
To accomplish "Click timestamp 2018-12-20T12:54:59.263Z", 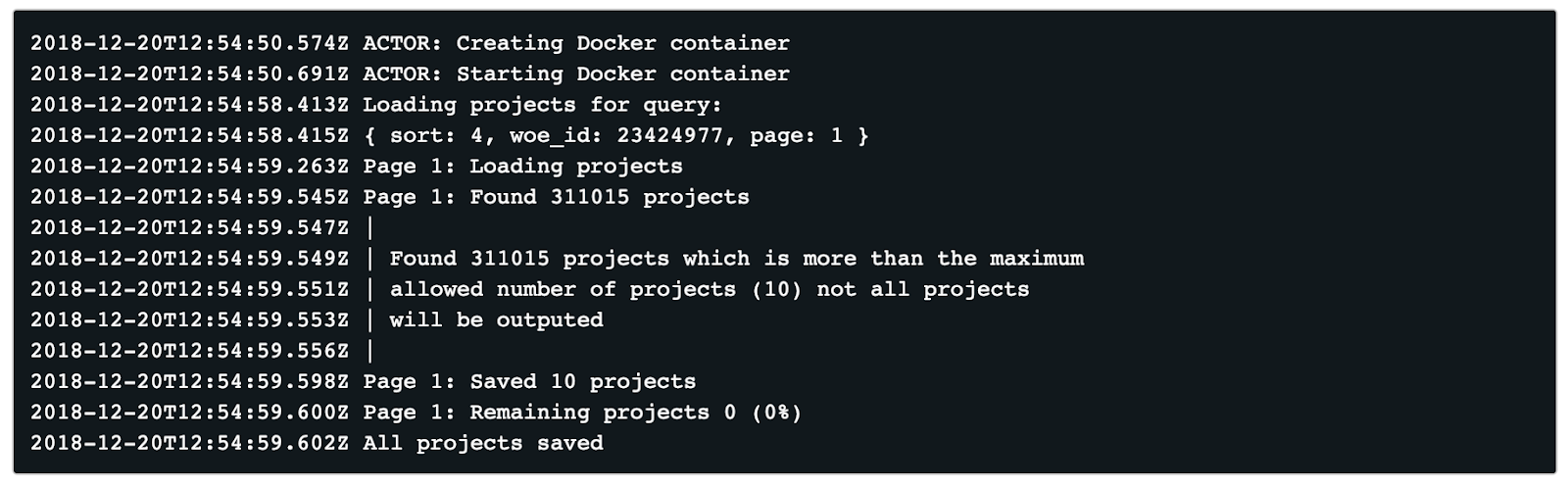I will [189, 166].
